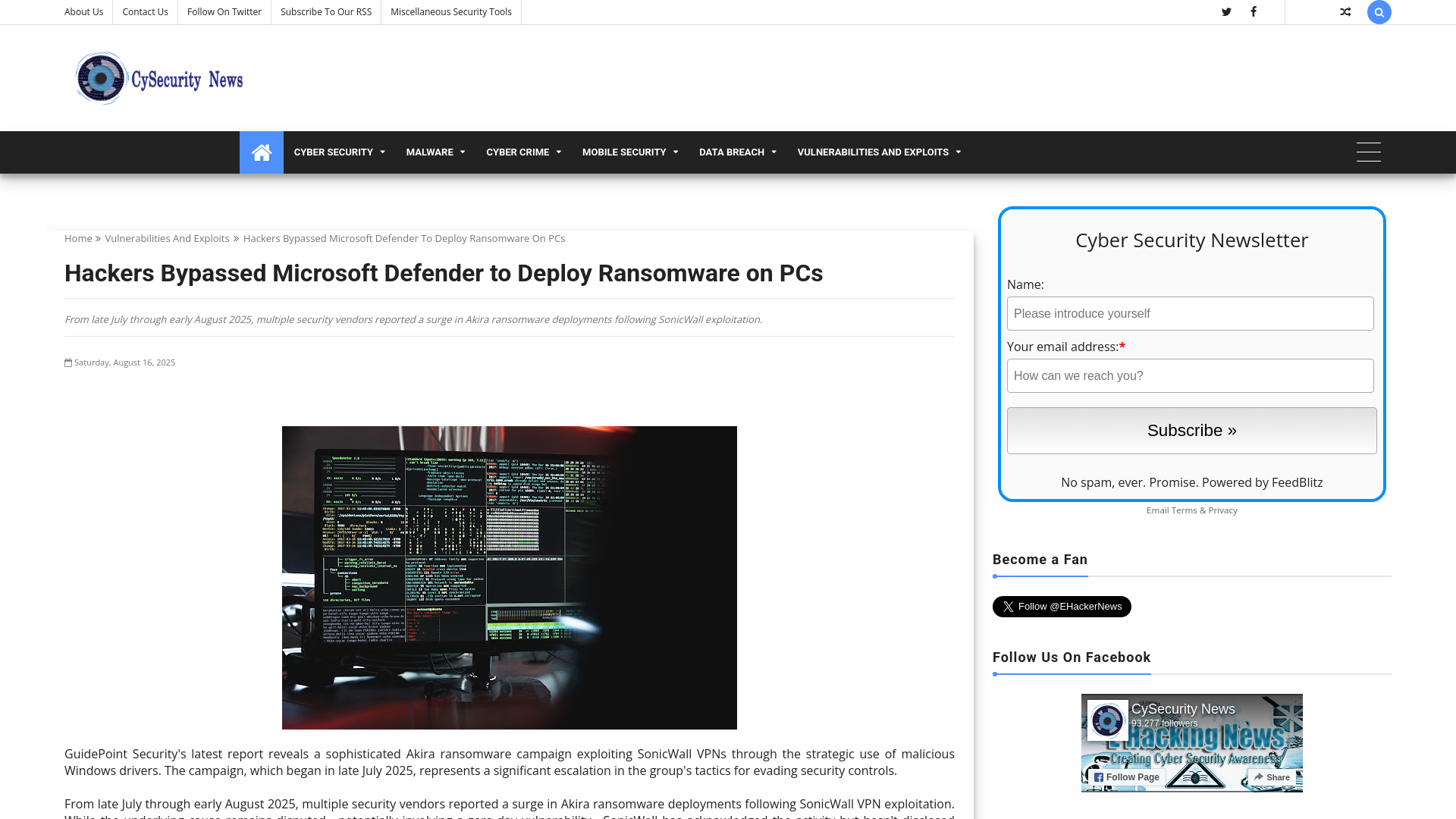Open the article's hacker monitor image

pyautogui.click(x=509, y=578)
